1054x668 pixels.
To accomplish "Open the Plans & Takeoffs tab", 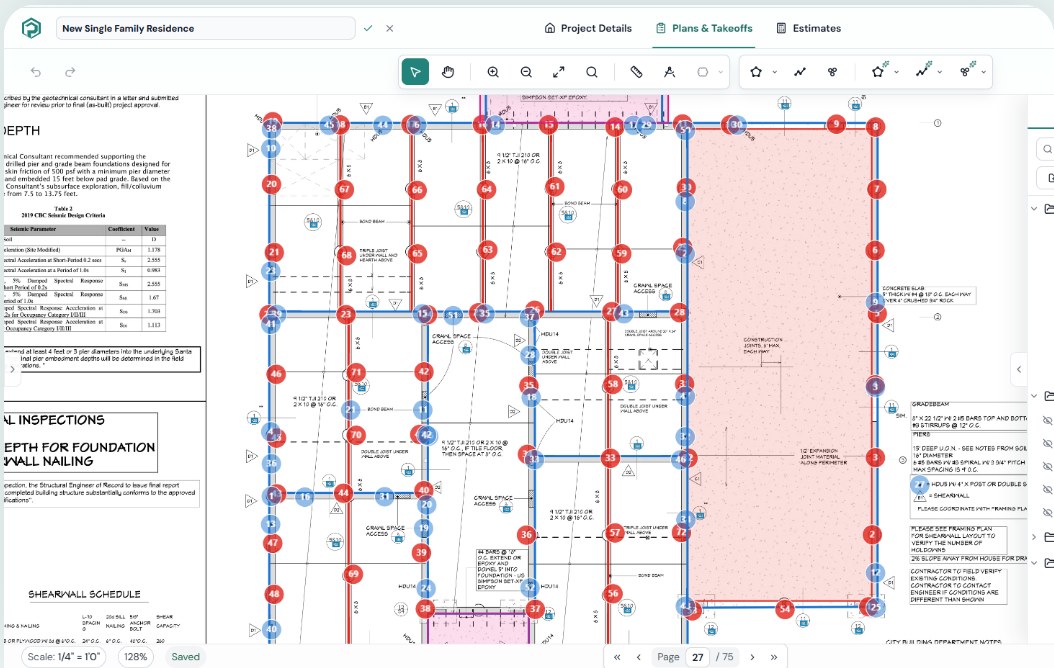I will [x=704, y=28].
